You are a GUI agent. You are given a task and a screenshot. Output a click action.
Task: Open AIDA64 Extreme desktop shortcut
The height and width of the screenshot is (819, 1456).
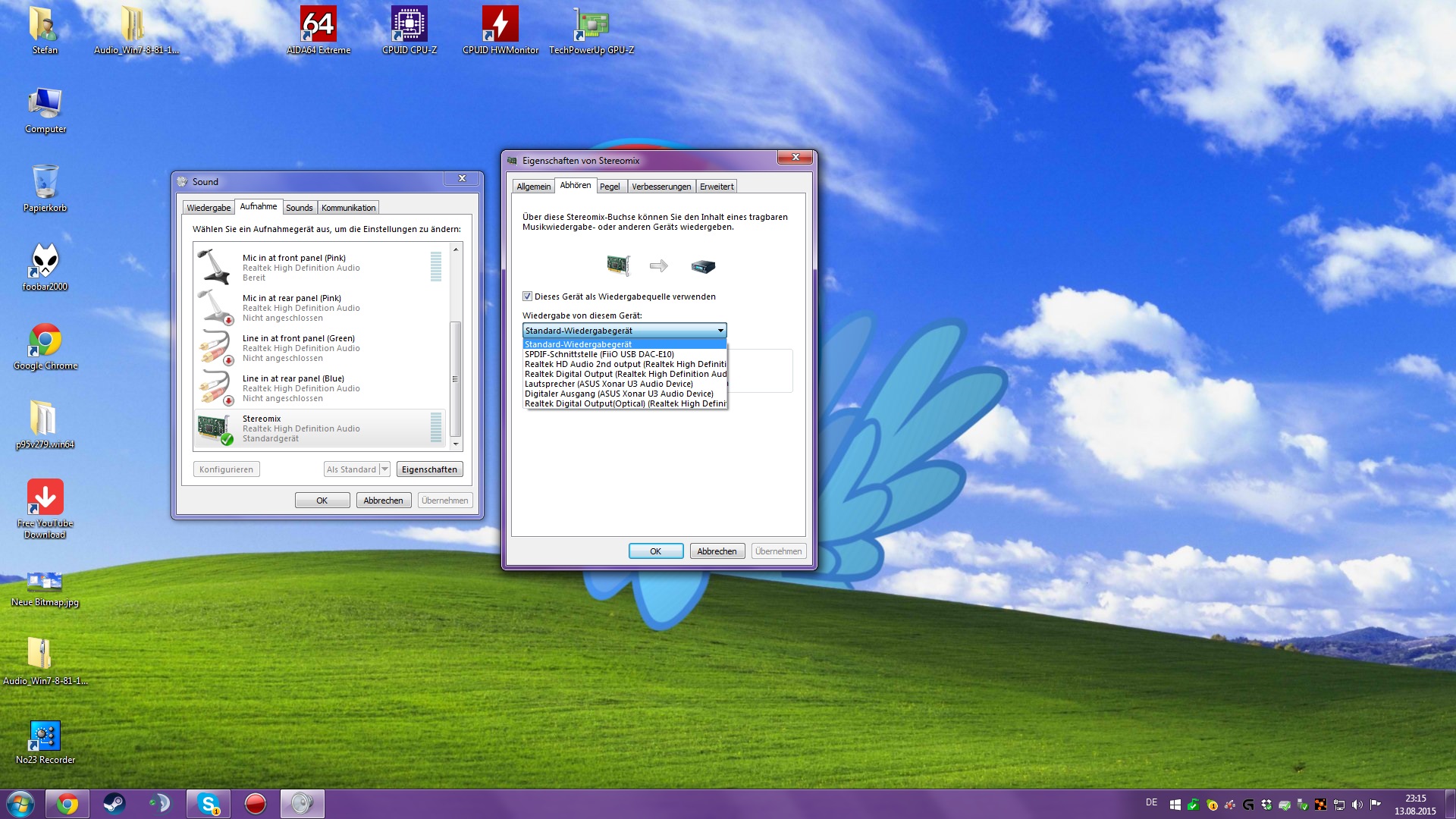pos(318,24)
